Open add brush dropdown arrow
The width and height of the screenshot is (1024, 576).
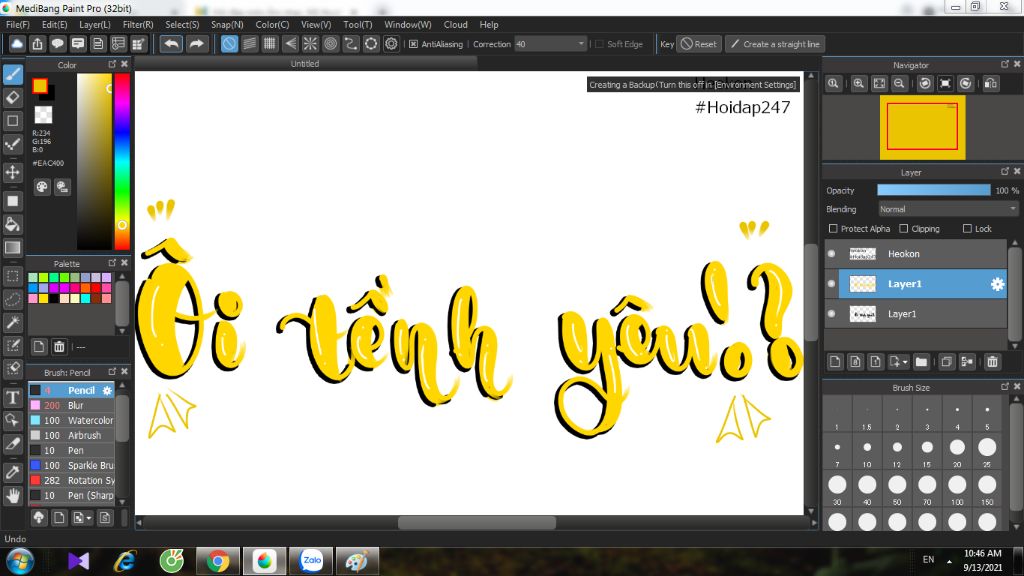(x=88, y=518)
